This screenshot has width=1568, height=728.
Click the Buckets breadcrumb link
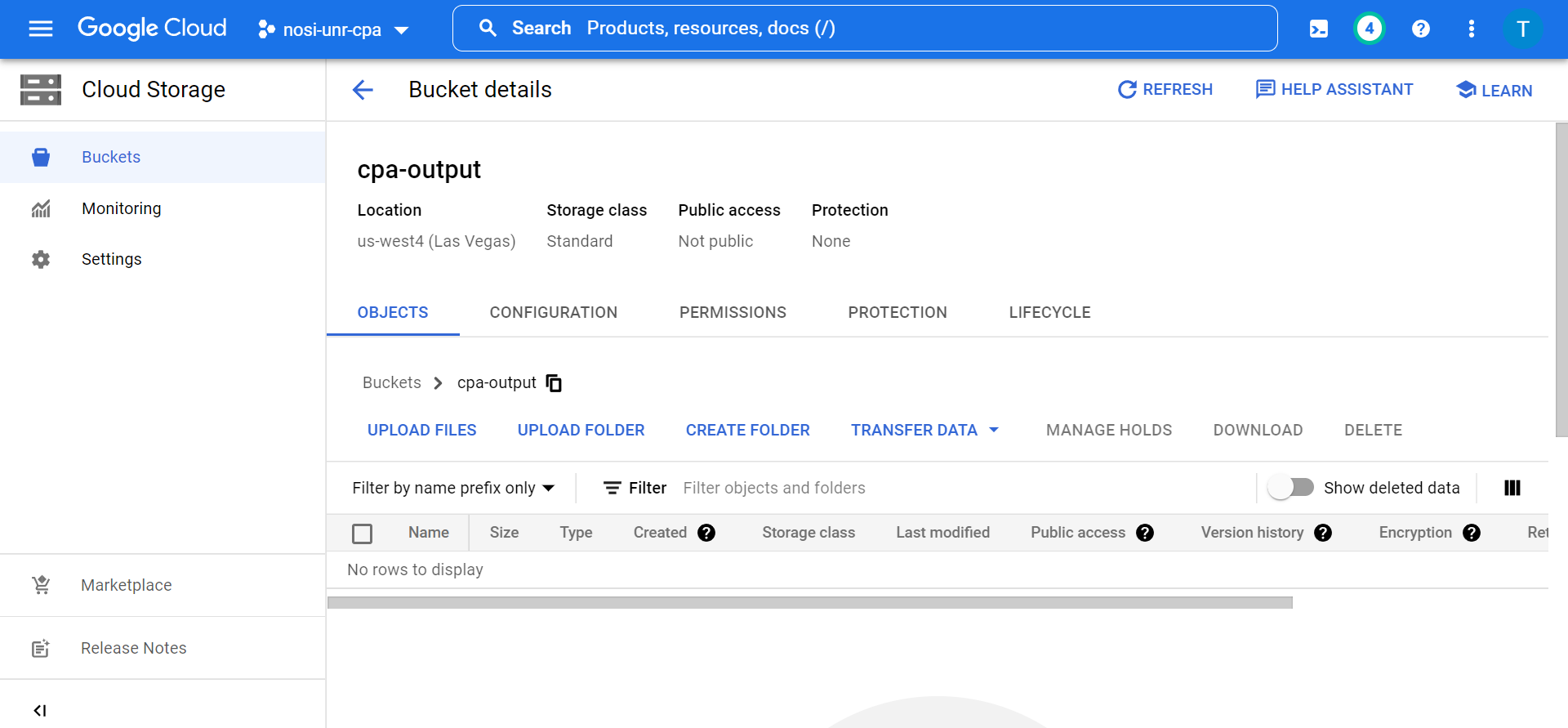pyautogui.click(x=392, y=382)
